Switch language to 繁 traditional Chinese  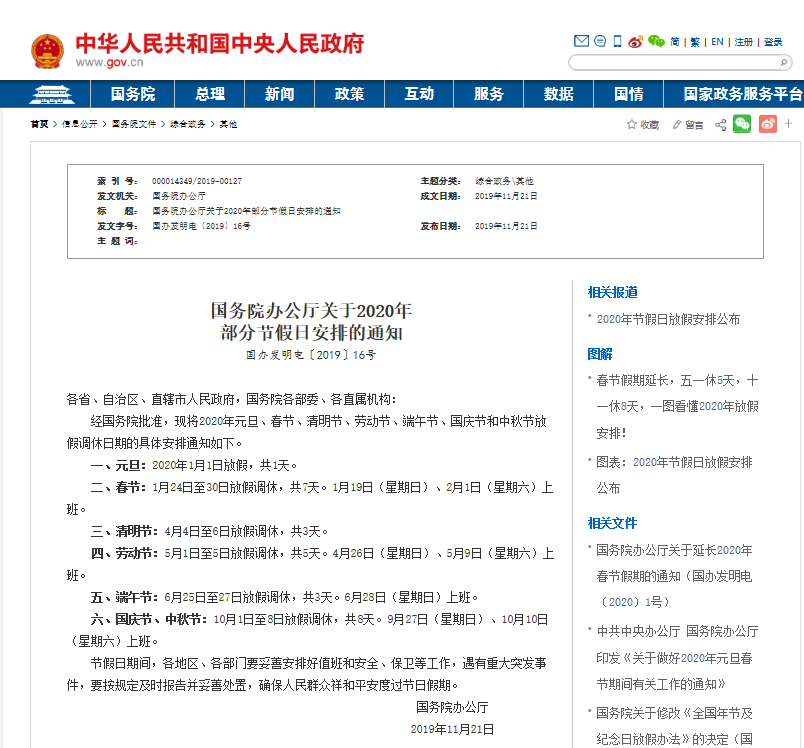pos(693,42)
